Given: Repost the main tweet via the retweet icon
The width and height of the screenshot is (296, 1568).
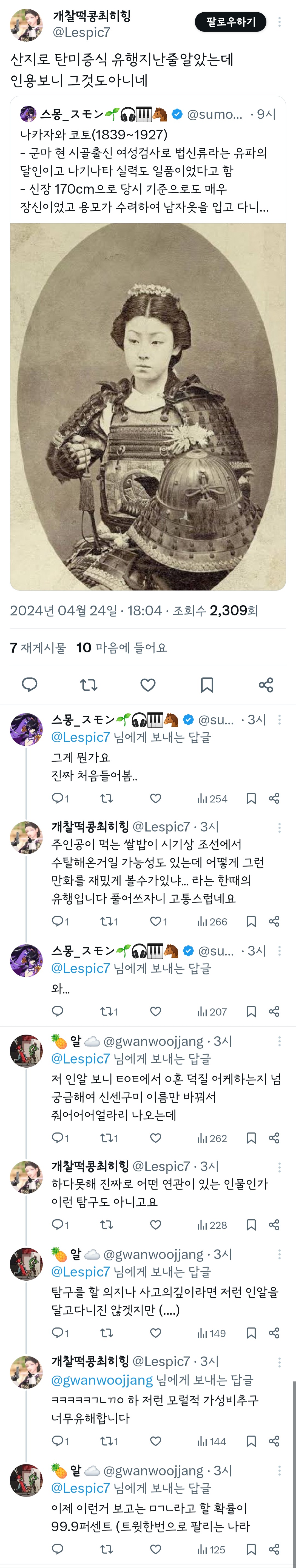Looking at the screenshot, I should [89, 685].
